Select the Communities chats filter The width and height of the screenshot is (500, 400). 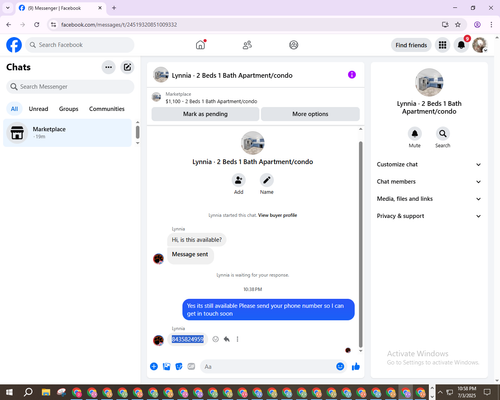click(107, 109)
